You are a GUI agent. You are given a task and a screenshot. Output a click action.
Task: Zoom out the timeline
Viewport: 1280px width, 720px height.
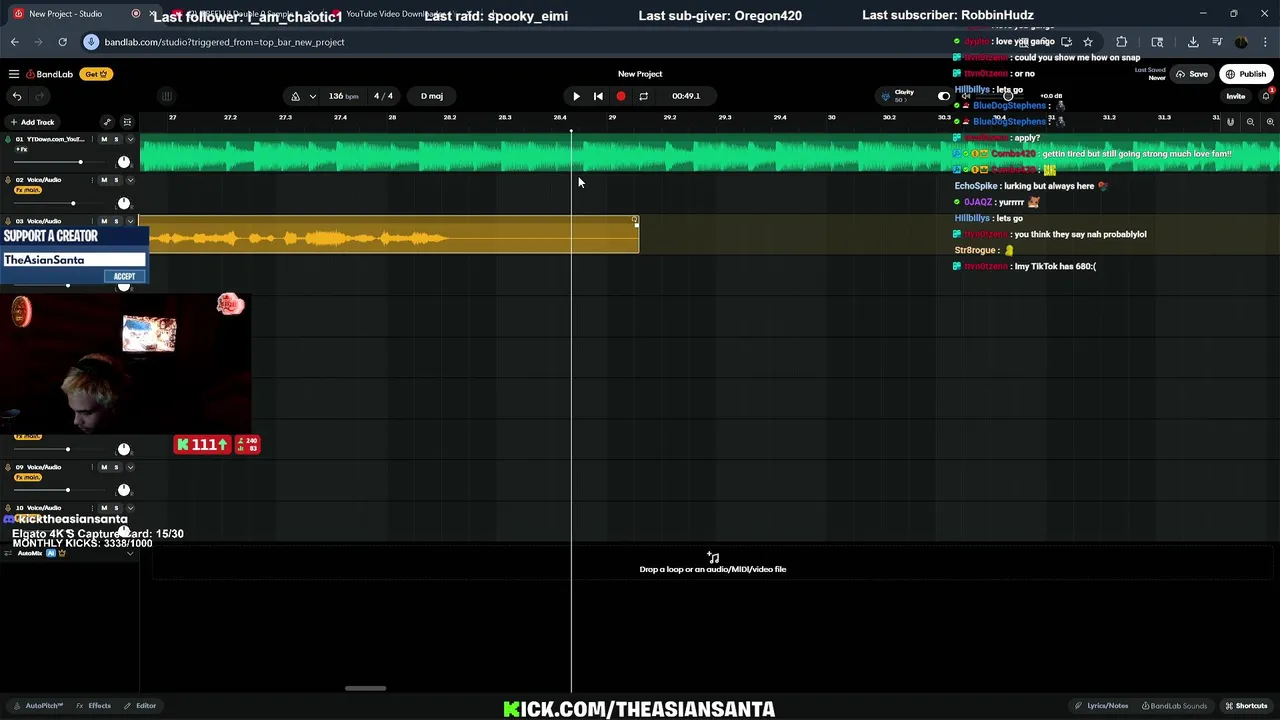(x=1250, y=122)
